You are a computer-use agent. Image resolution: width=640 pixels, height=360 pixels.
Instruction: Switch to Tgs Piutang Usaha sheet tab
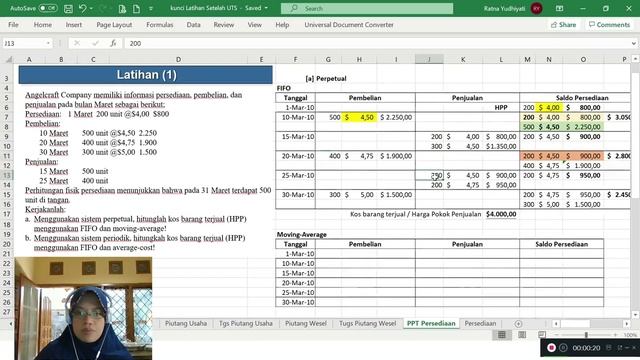(245, 323)
